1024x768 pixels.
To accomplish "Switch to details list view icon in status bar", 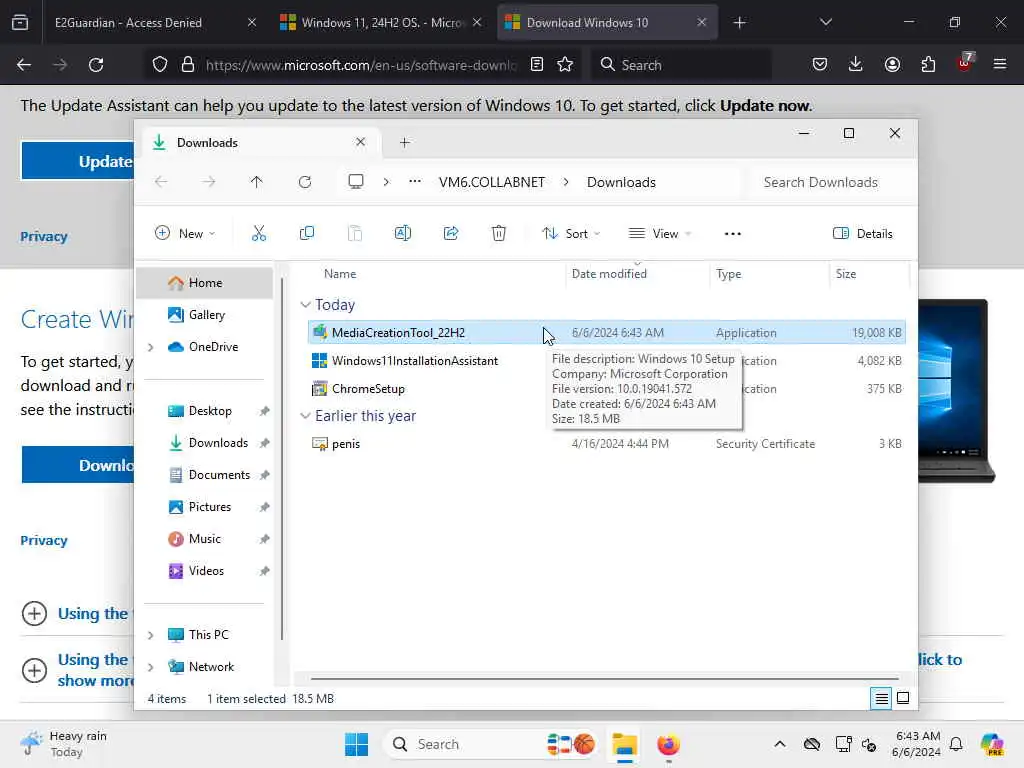I will 881,699.
